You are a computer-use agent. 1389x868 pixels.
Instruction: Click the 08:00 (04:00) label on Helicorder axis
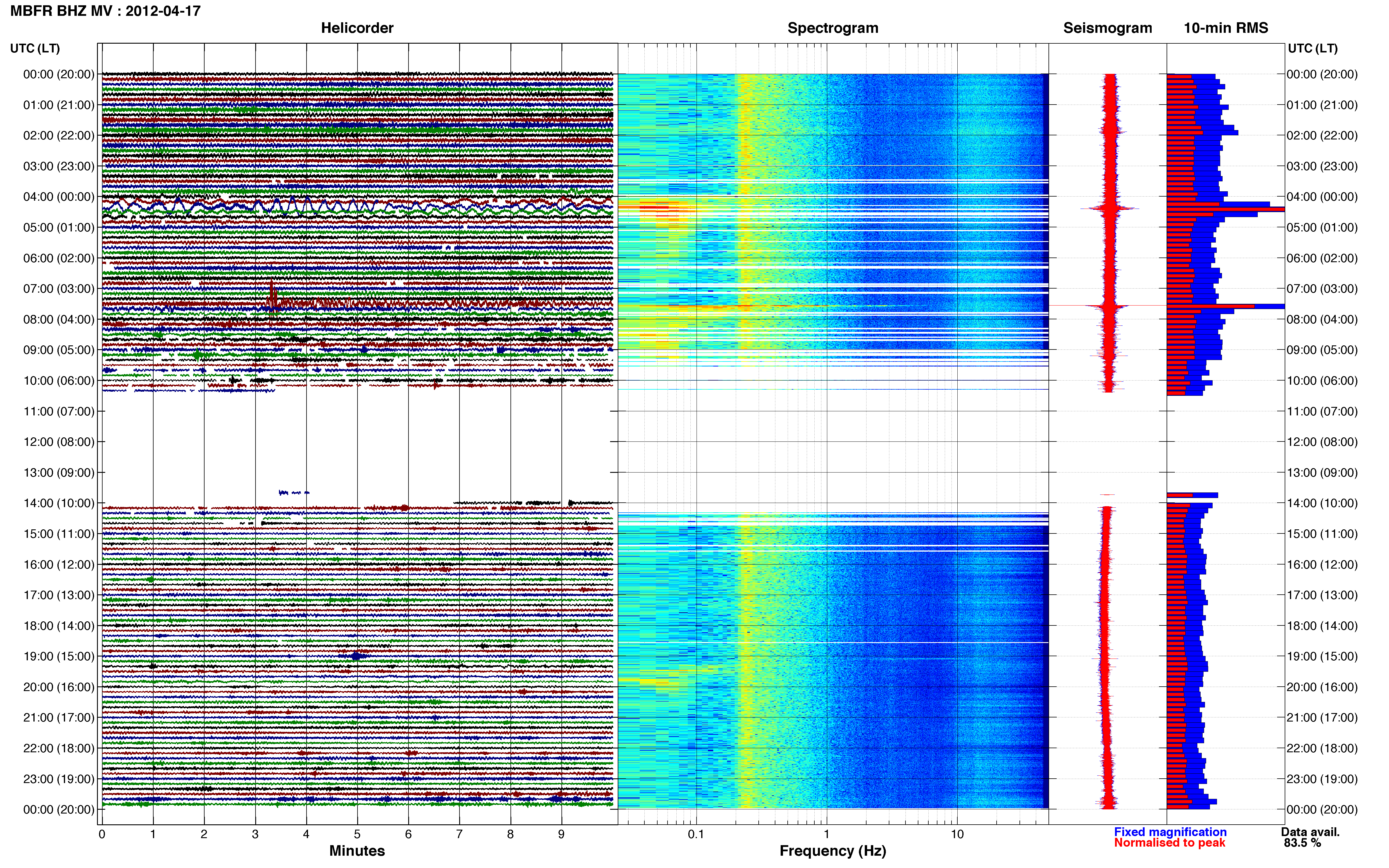click(x=59, y=319)
